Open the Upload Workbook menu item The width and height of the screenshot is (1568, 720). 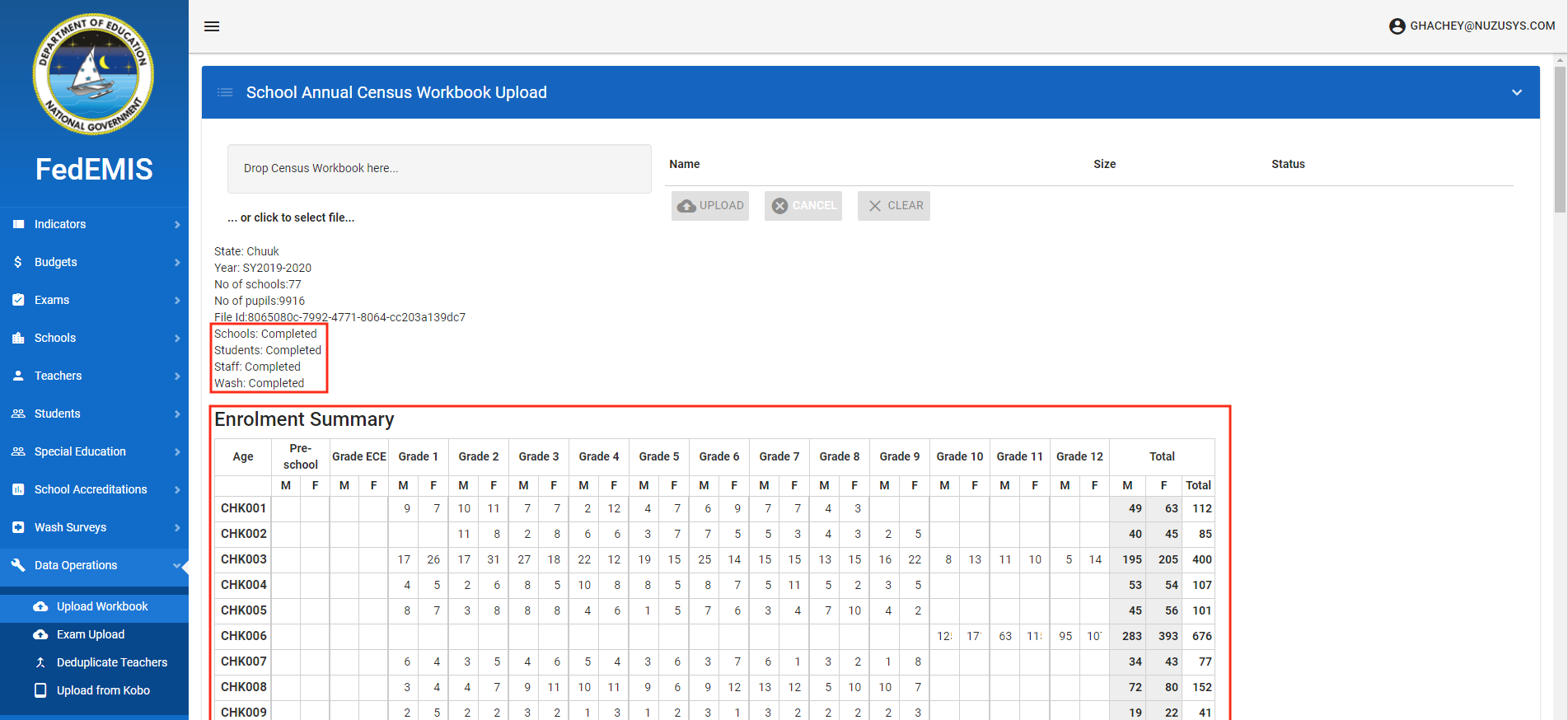[102, 606]
